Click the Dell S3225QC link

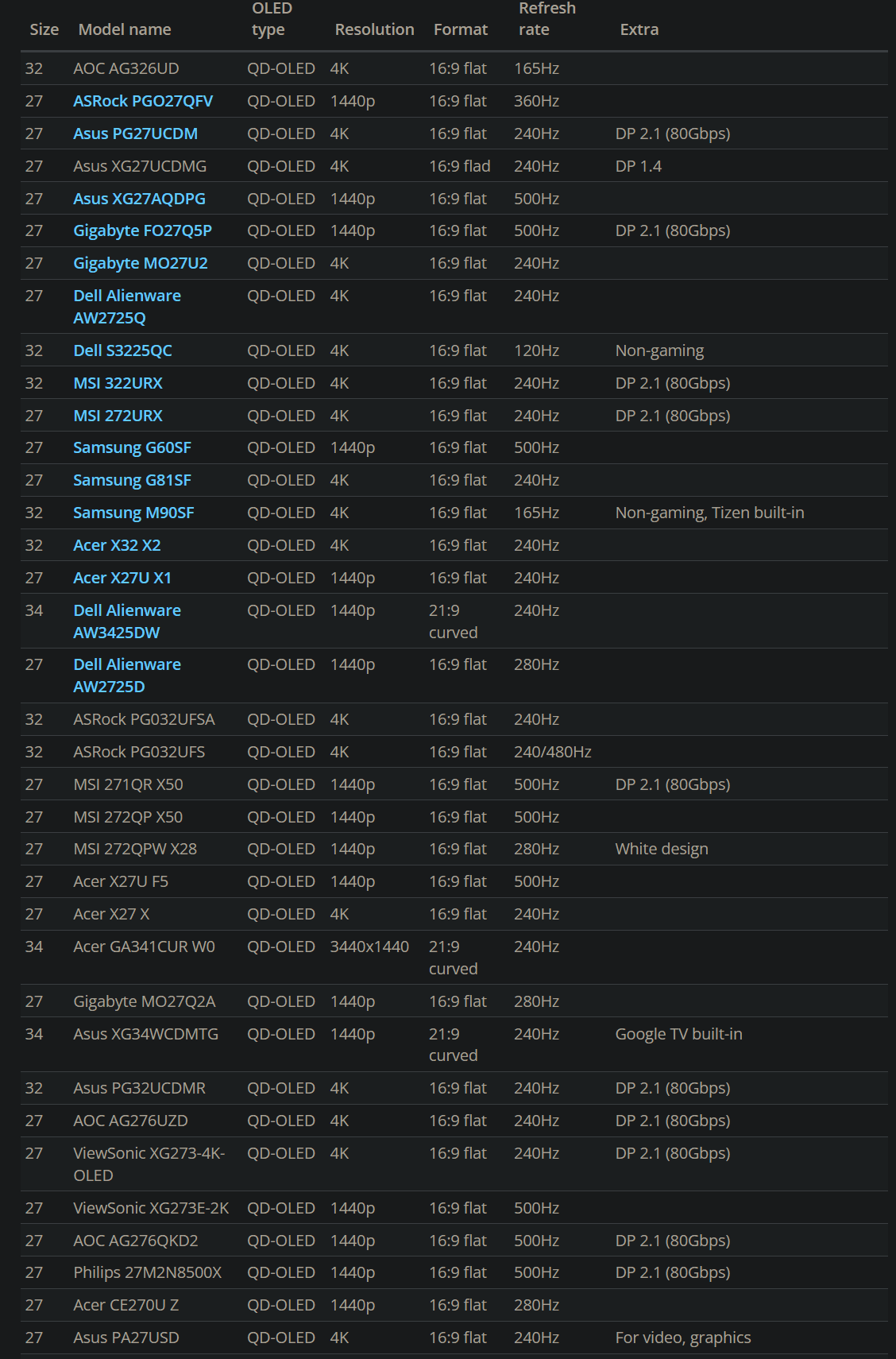point(122,350)
